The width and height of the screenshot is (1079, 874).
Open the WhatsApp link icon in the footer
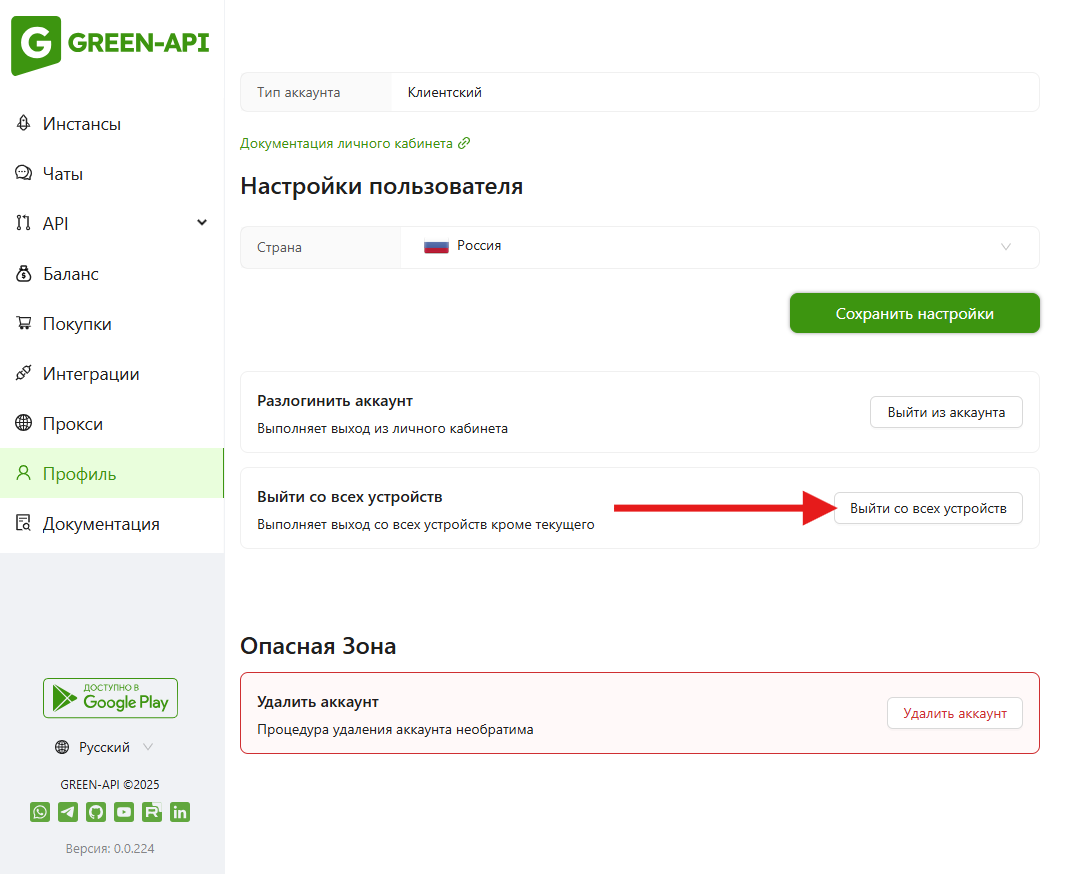tap(40, 812)
